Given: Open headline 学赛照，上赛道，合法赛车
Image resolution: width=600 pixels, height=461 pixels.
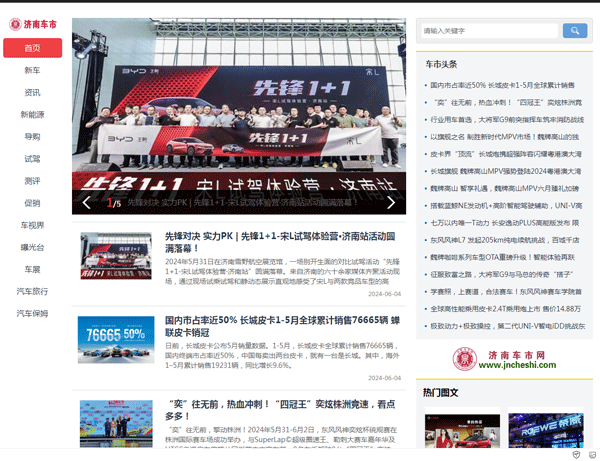Looking at the screenshot, I should click(506, 292).
